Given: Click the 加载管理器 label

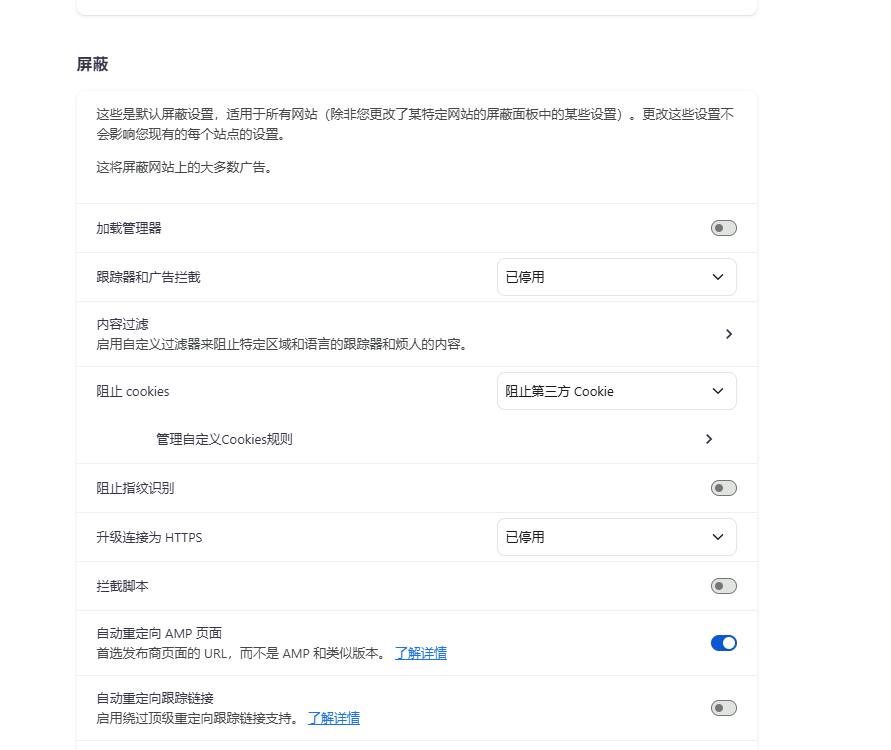Looking at the screenshot, I should point(128,228).
